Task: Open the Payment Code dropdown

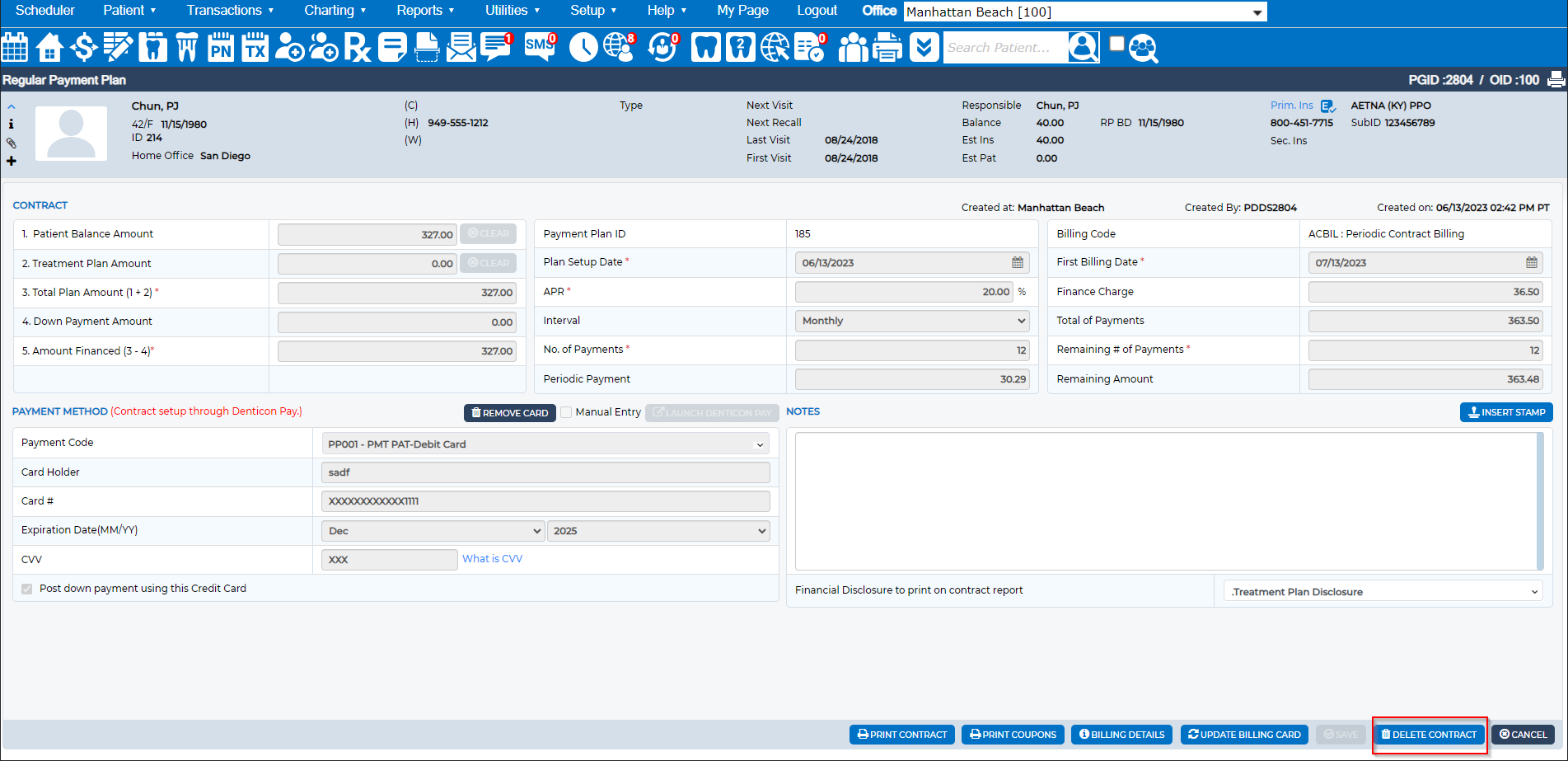Action: 545,444
